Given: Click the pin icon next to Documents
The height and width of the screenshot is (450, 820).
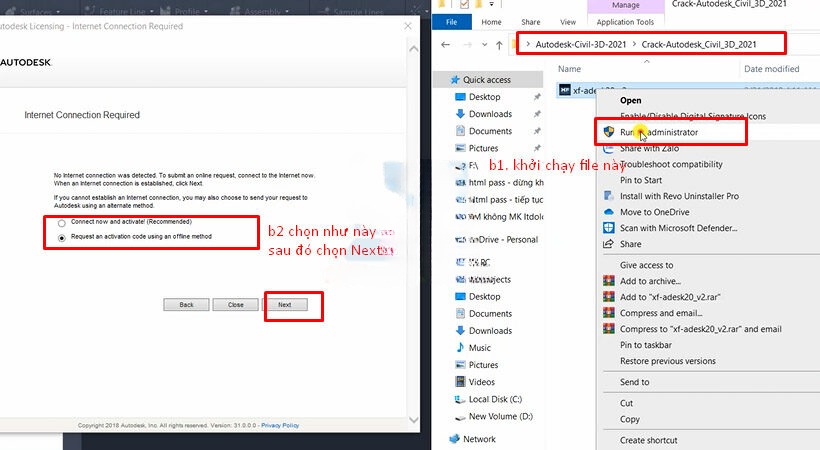Looking at the screenshot, I should tap(537, 131).
